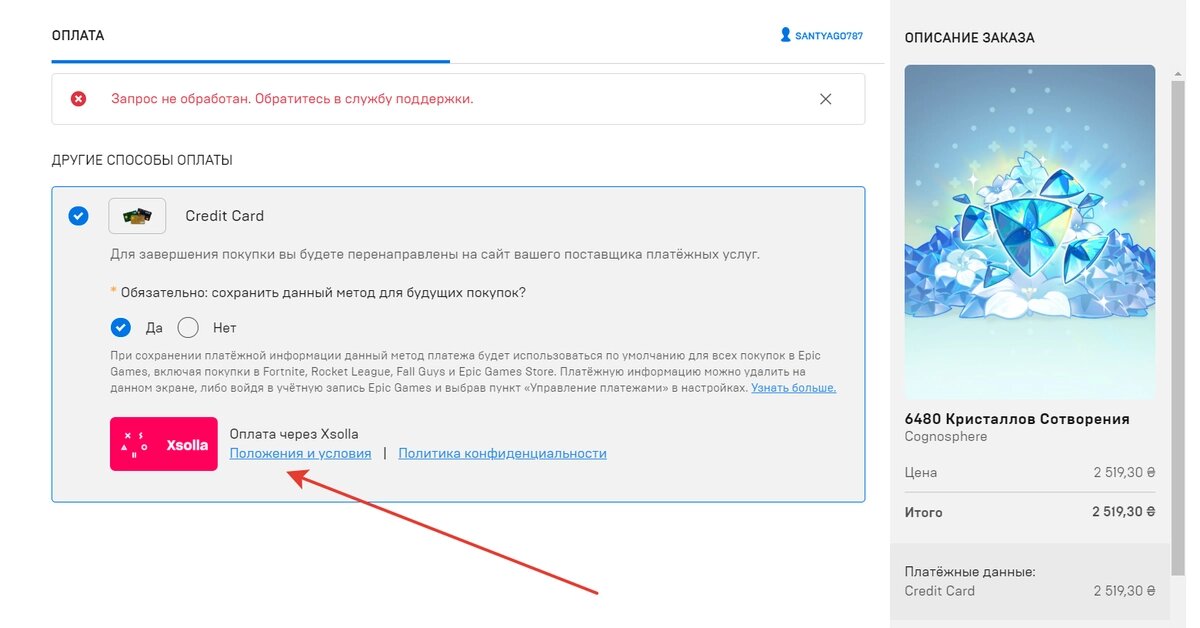
Task: Click the crystals product image
Action: tap(1030, 232)
